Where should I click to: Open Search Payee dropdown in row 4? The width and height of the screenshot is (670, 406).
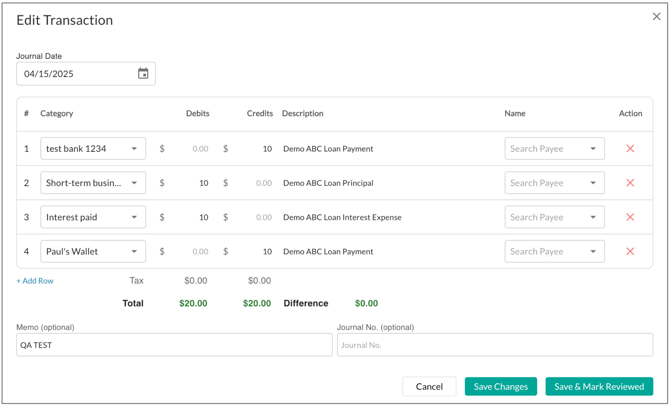554,251
